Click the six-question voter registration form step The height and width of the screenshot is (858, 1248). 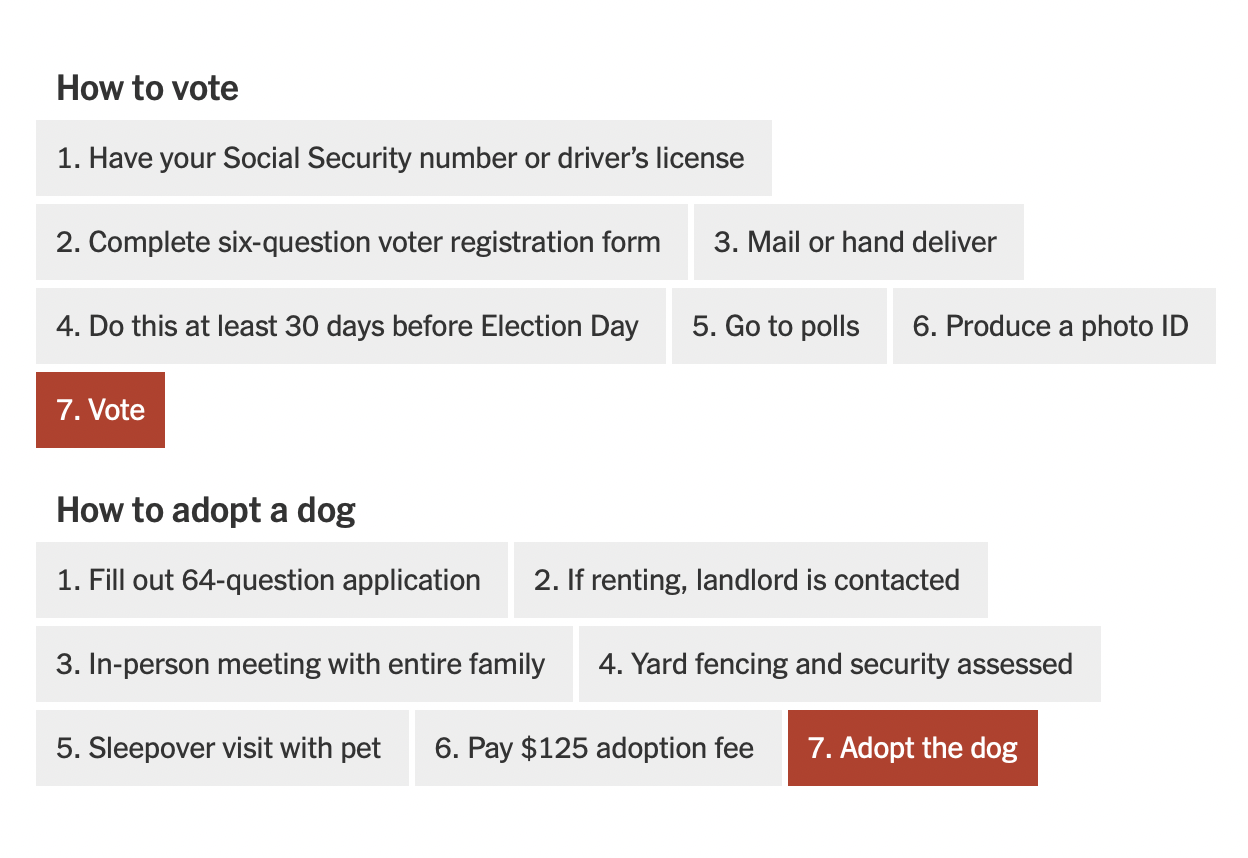[362, 242]
